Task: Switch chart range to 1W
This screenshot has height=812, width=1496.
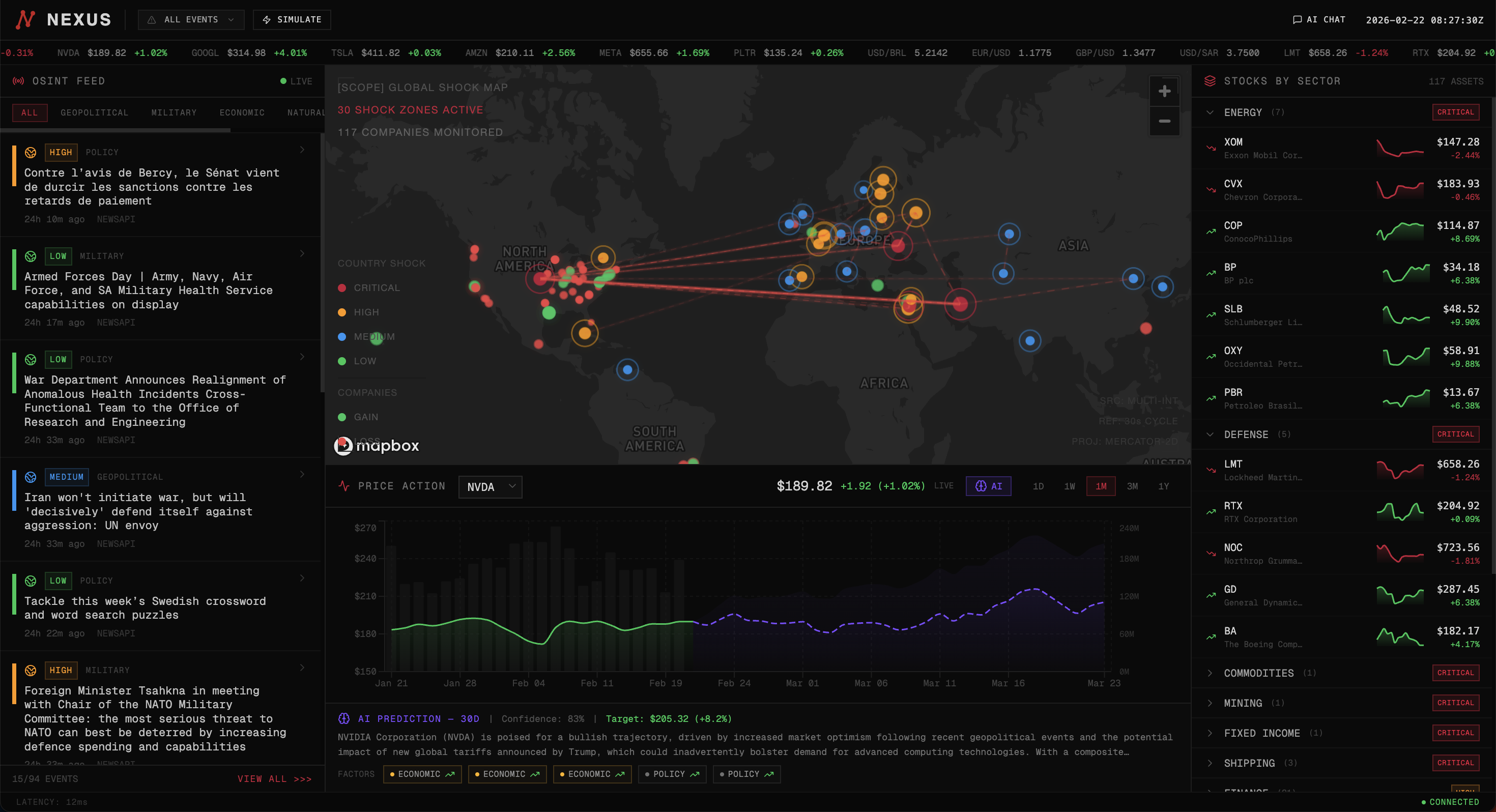Action: point(1069,486)
